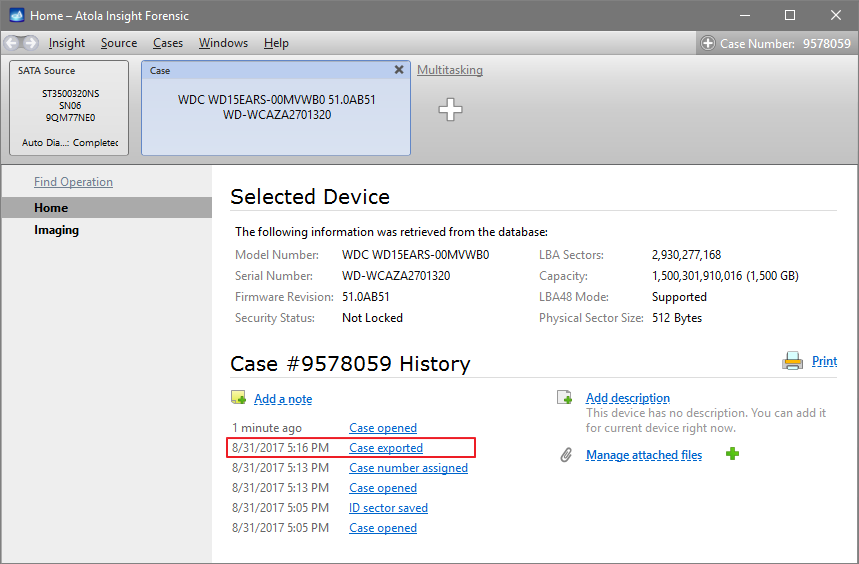The height and width of the screenshot is (564, 859).
Task: Click the Add a note icon
Action: pyautogui.click(x=238, y=398)
